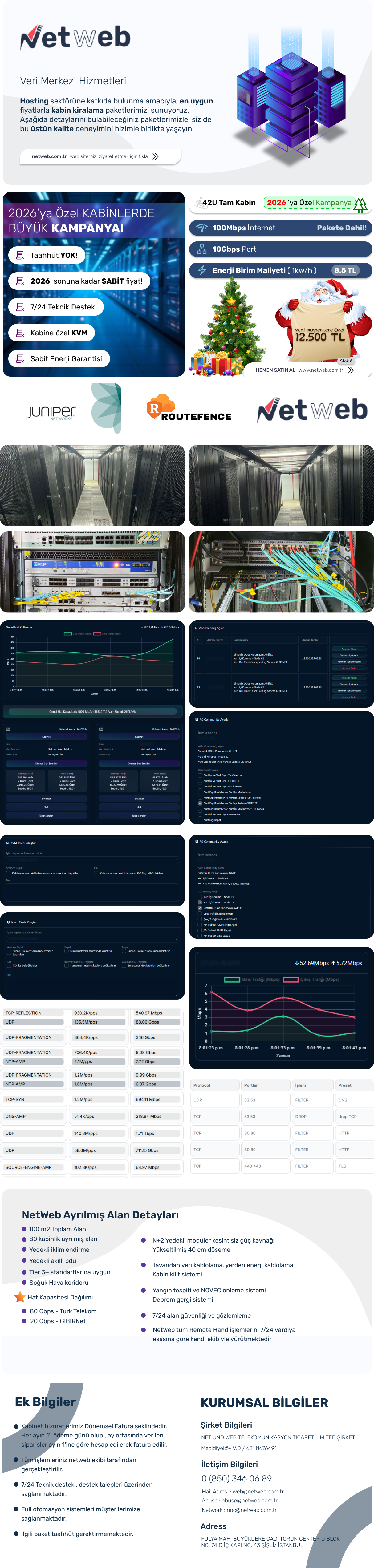The height and width of the screenshot is (1568, 374).
Task: Click the 'TCP-SYN' cell
Action: (34, 1099)
